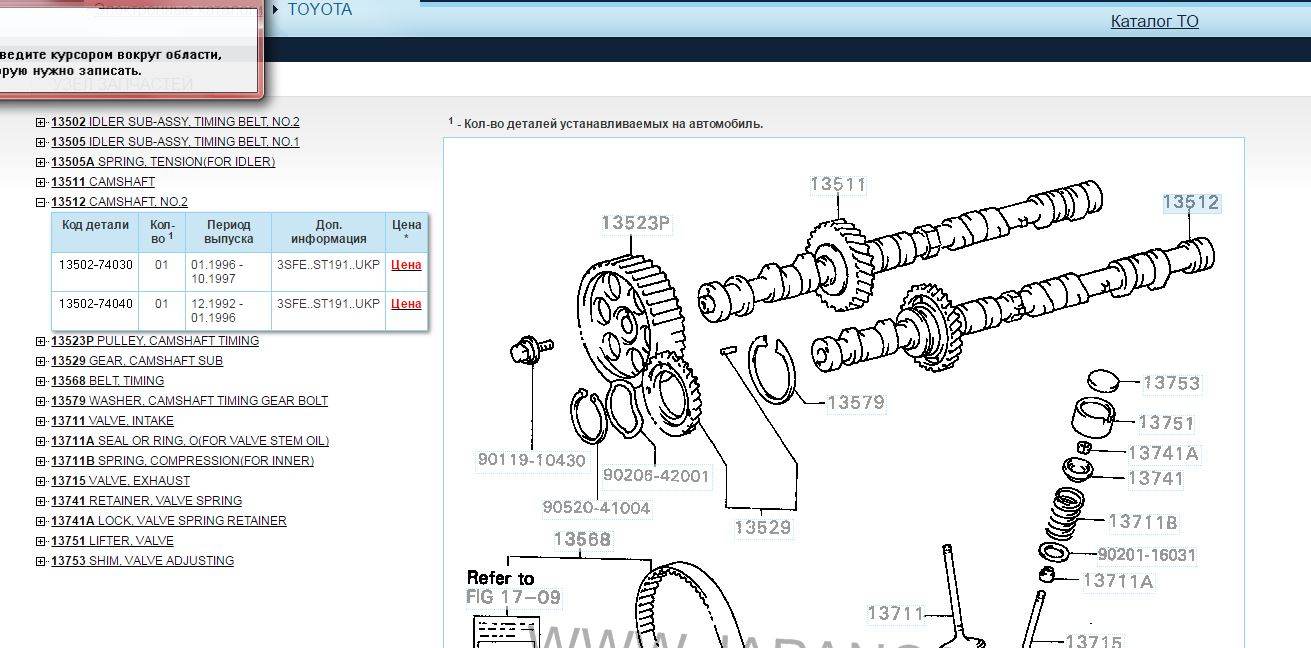Screen dimensions: 1311x648
Task: Open the Цена link for part 13502-74030
Action: pos(406,265)
